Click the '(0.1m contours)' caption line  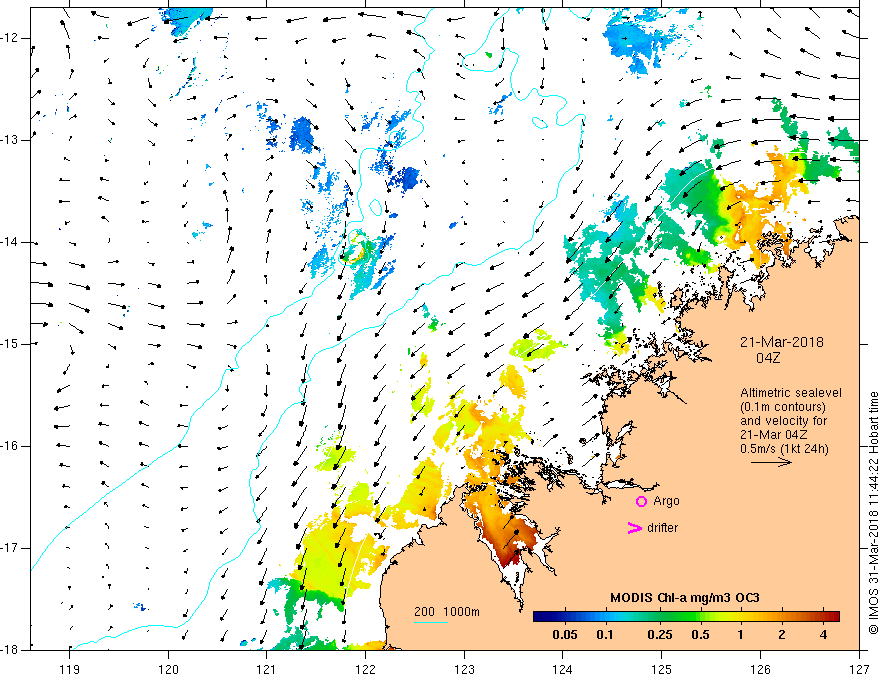783,407
